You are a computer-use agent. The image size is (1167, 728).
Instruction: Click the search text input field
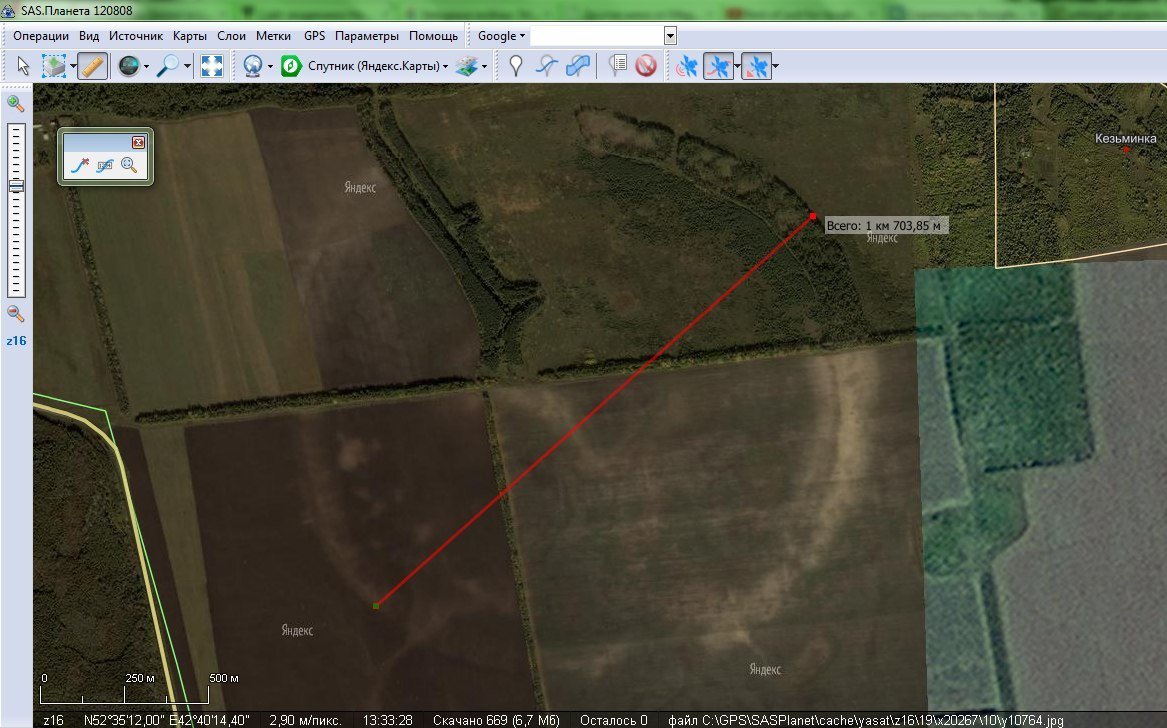coord(597,36)
